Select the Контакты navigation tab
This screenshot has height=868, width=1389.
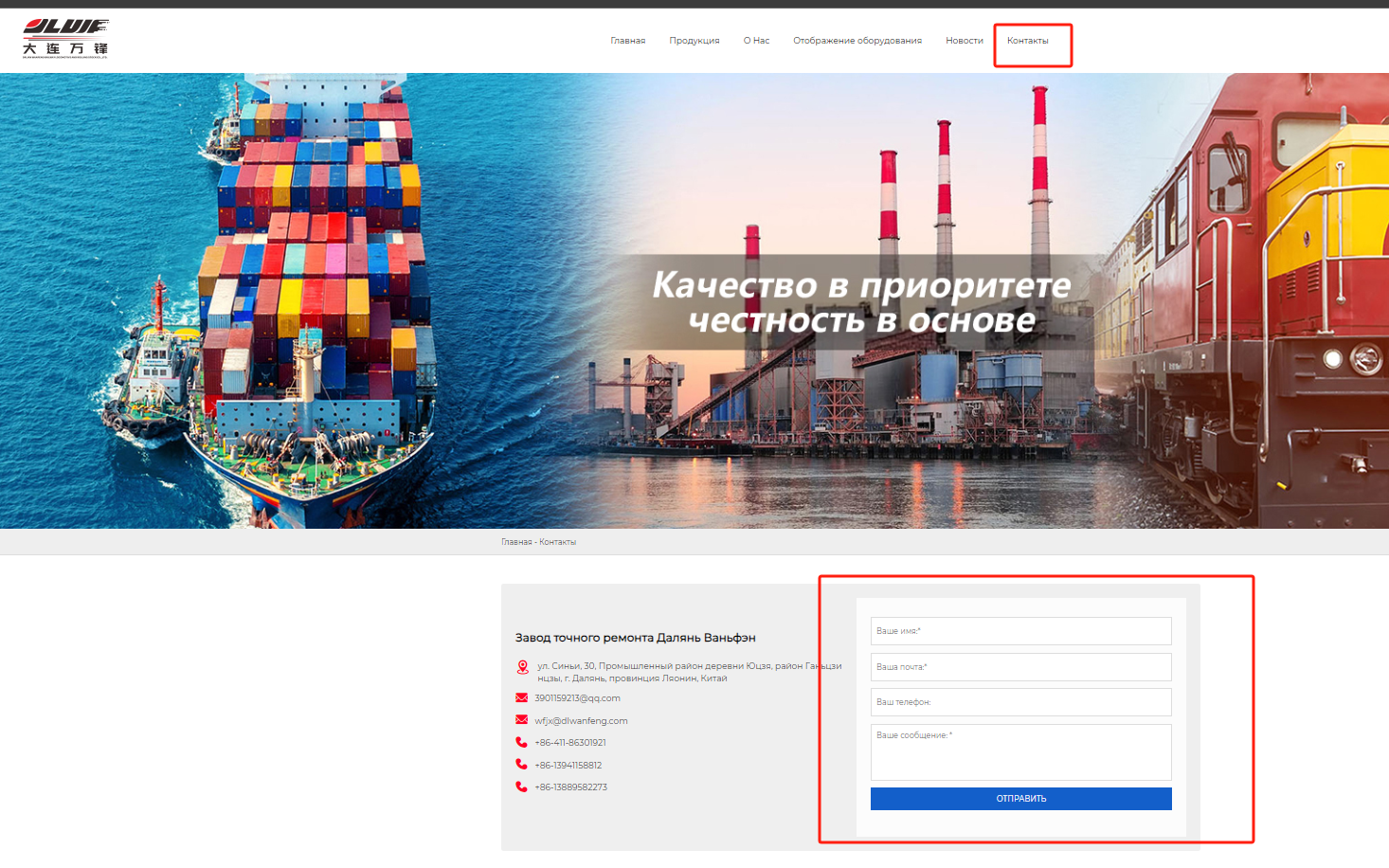1027,41
